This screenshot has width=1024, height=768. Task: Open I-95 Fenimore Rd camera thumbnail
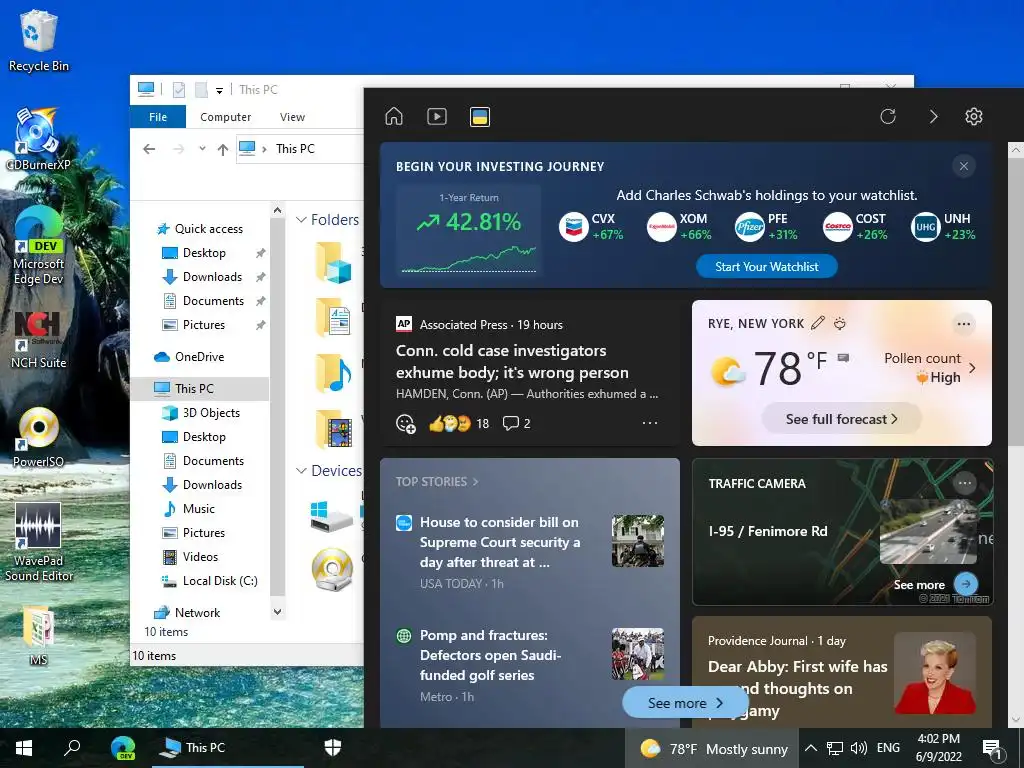928,532
